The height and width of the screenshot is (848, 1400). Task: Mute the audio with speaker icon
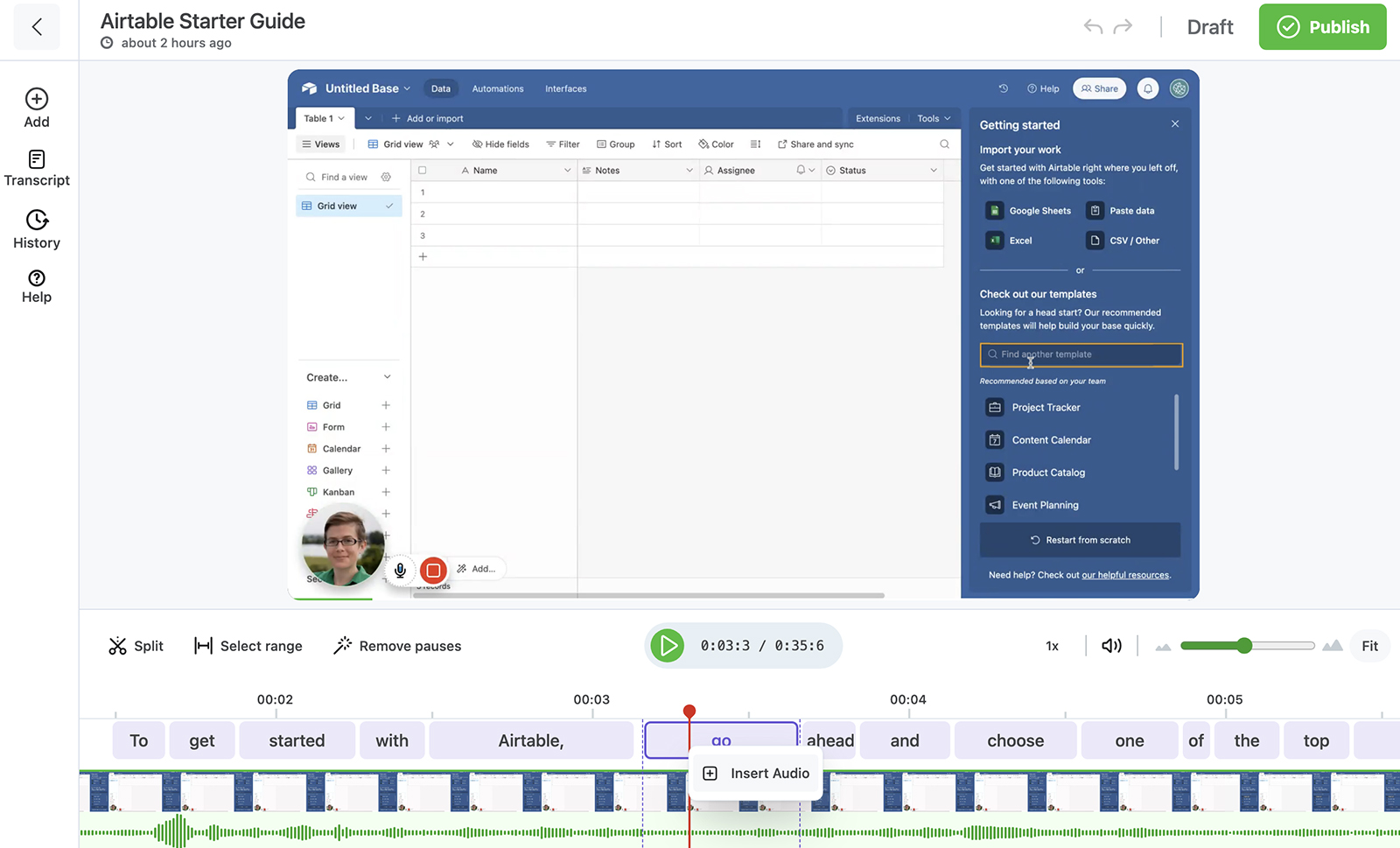(x=1111, y=646)
